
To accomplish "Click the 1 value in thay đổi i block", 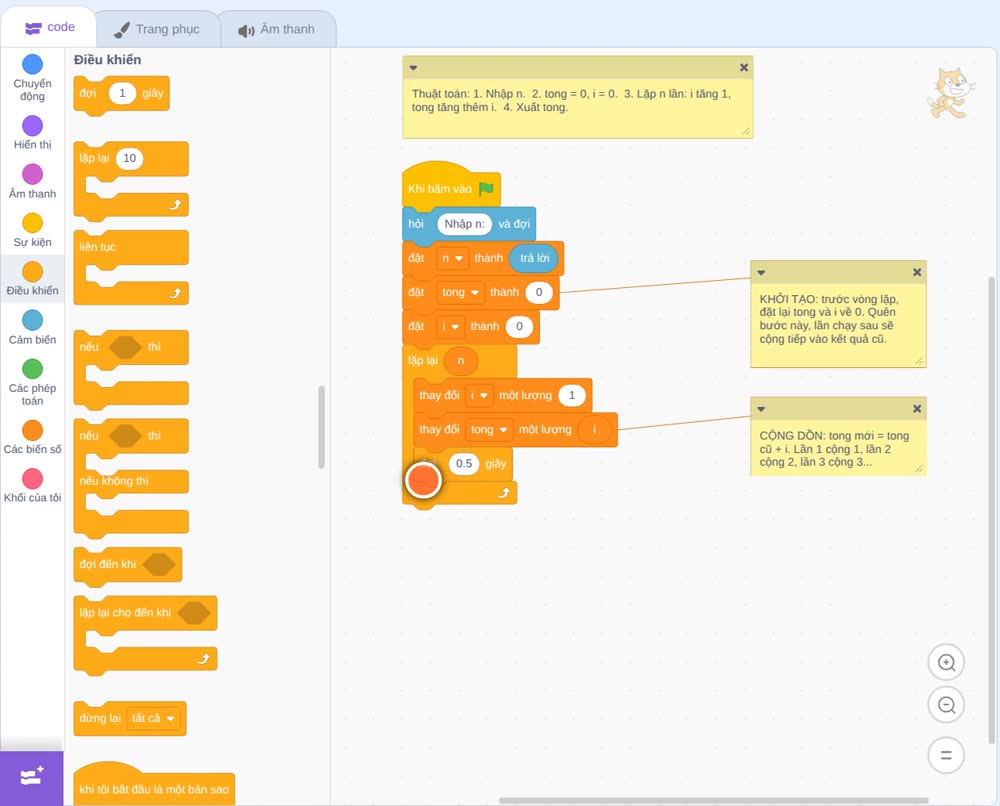I will click(572, 395).
